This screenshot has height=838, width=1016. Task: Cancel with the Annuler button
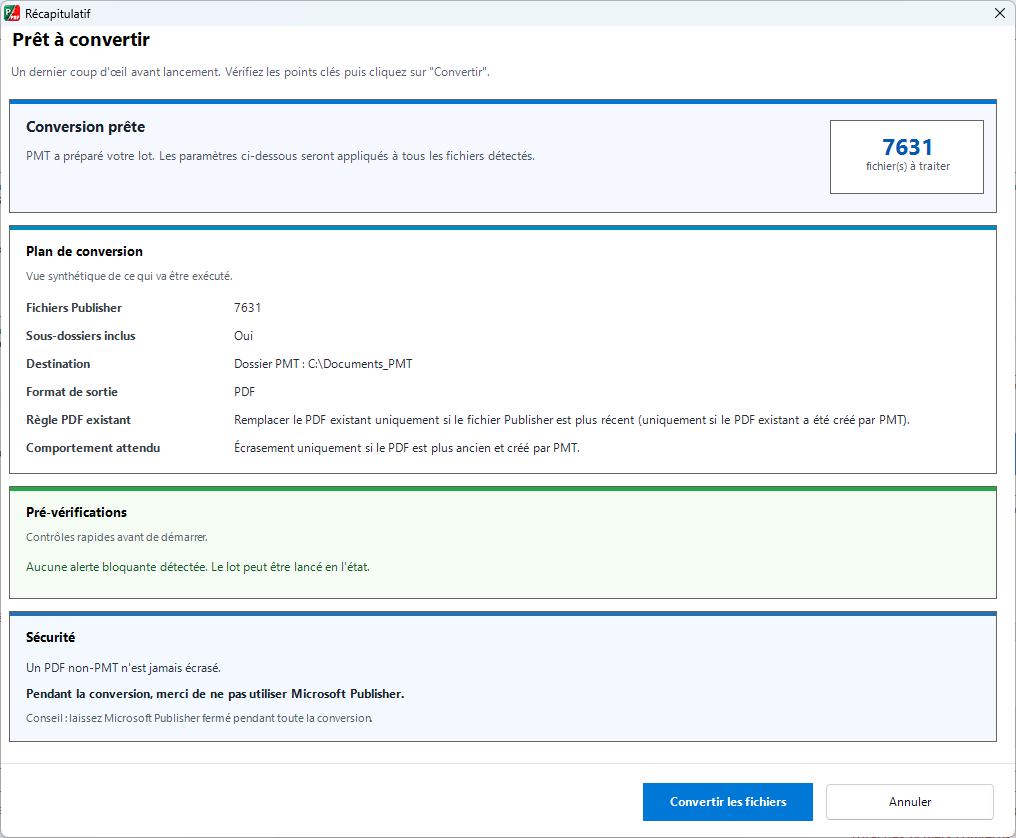(x=910, y=802)
